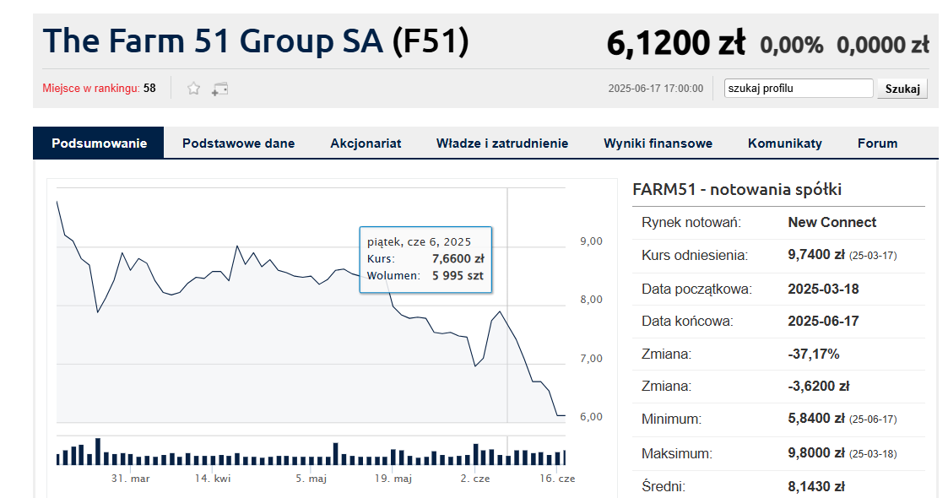Select the New Connect market value
Viewport: 948px width, 498px height.
click(832, 222)
